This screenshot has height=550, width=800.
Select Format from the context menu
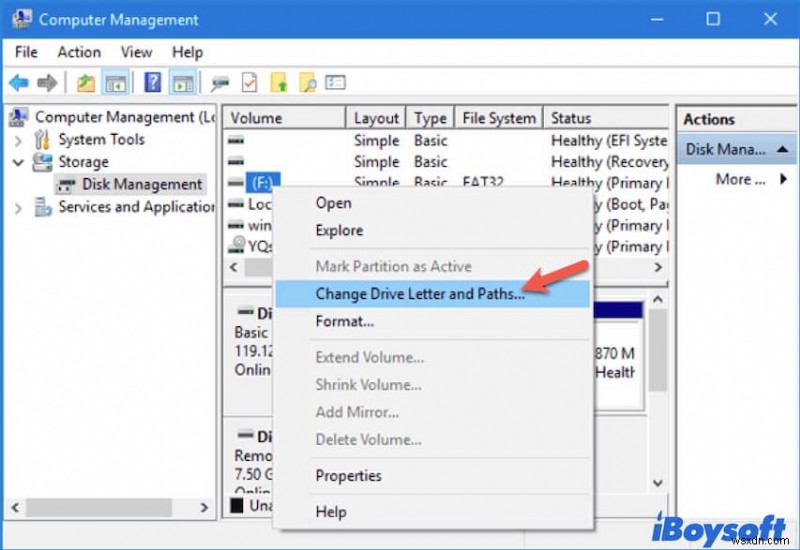[x=433, y=321]
